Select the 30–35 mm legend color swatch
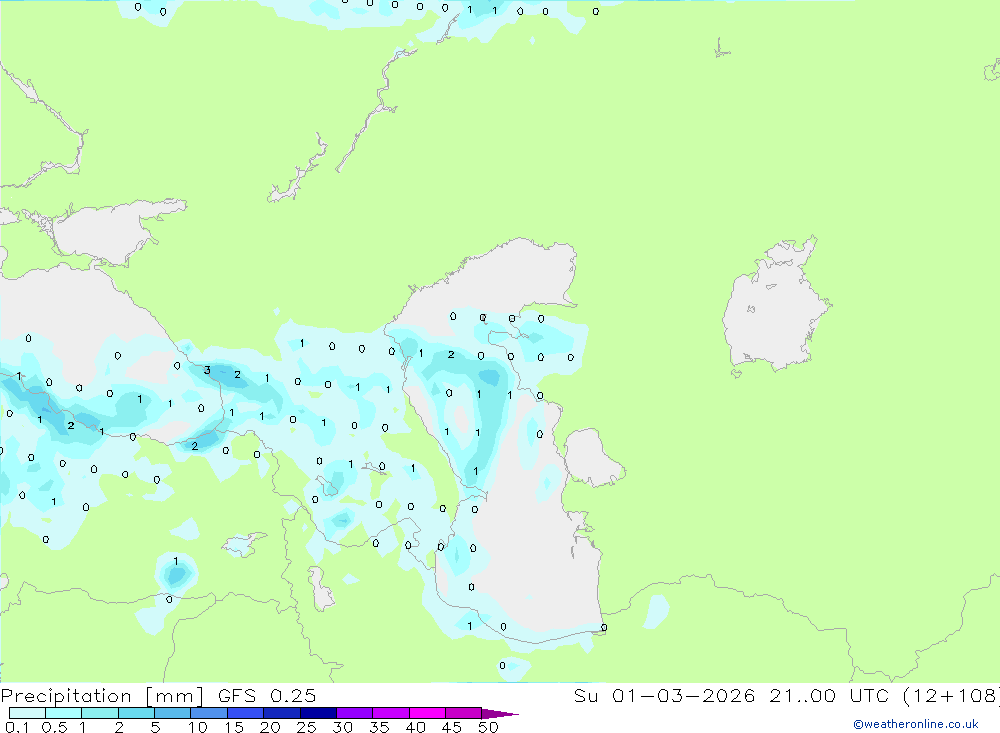The height and width of the screenshot is (733, 1000). click(x=355, y=713)
